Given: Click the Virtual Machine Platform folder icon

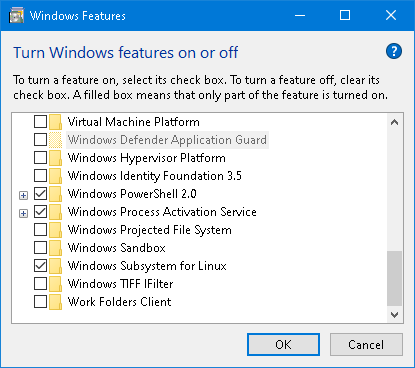Looking at the screenshot, I should coord(55,122).
